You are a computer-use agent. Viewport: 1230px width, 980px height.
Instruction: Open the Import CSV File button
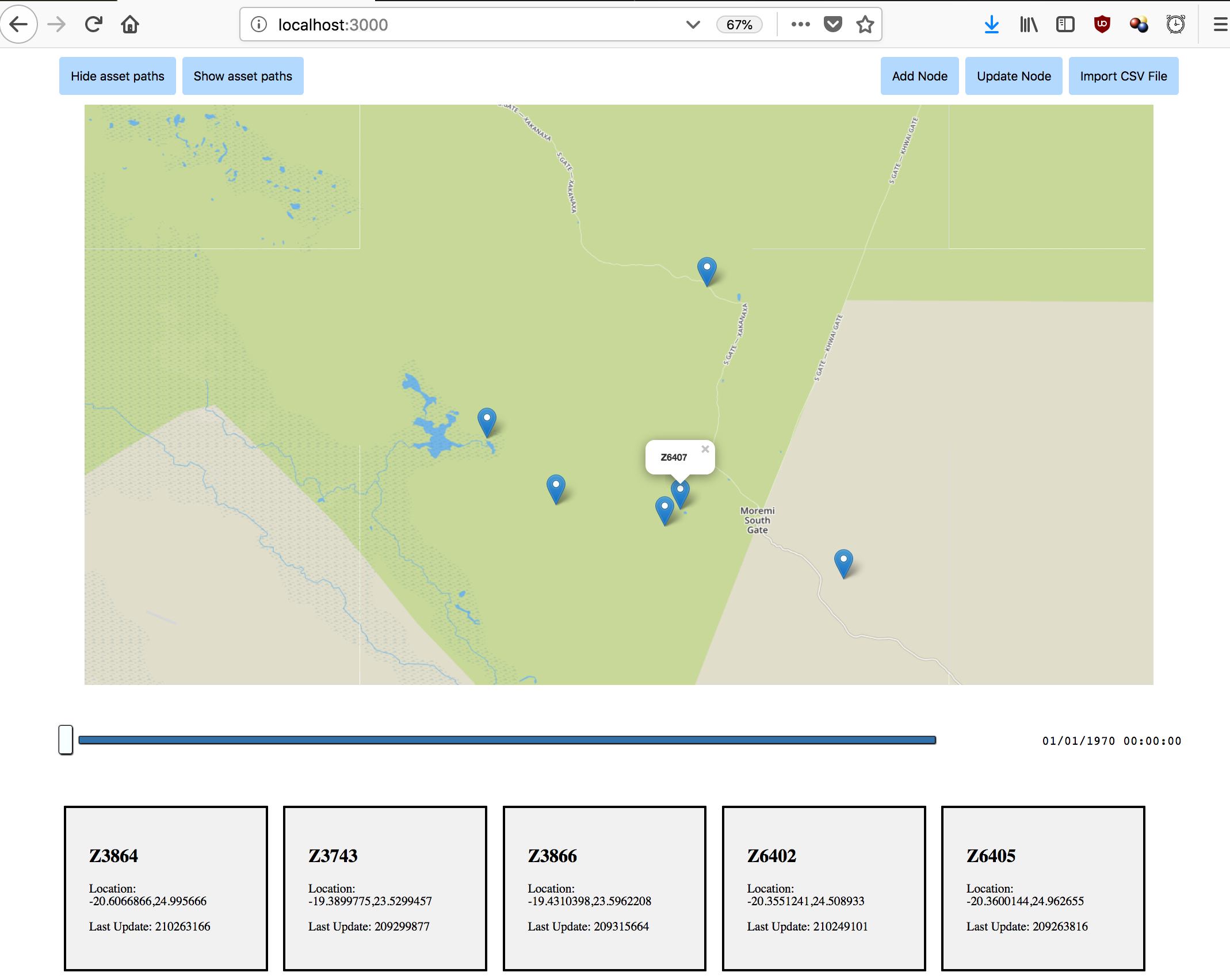click(1123, 76)
